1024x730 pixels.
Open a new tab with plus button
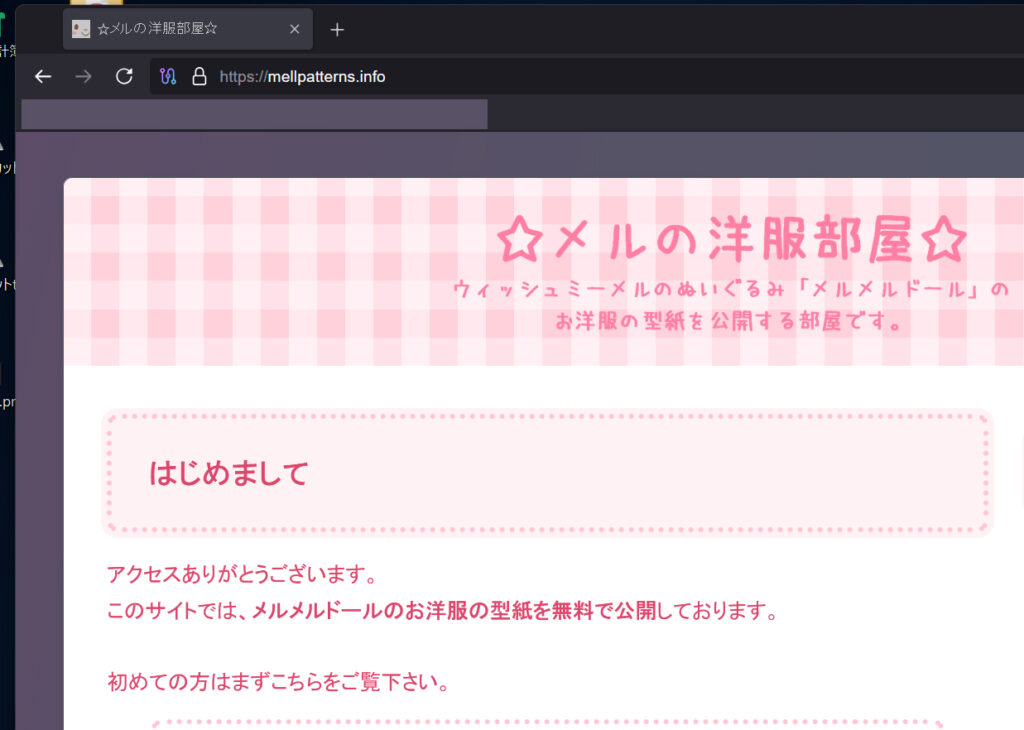[x=337, y=30]
